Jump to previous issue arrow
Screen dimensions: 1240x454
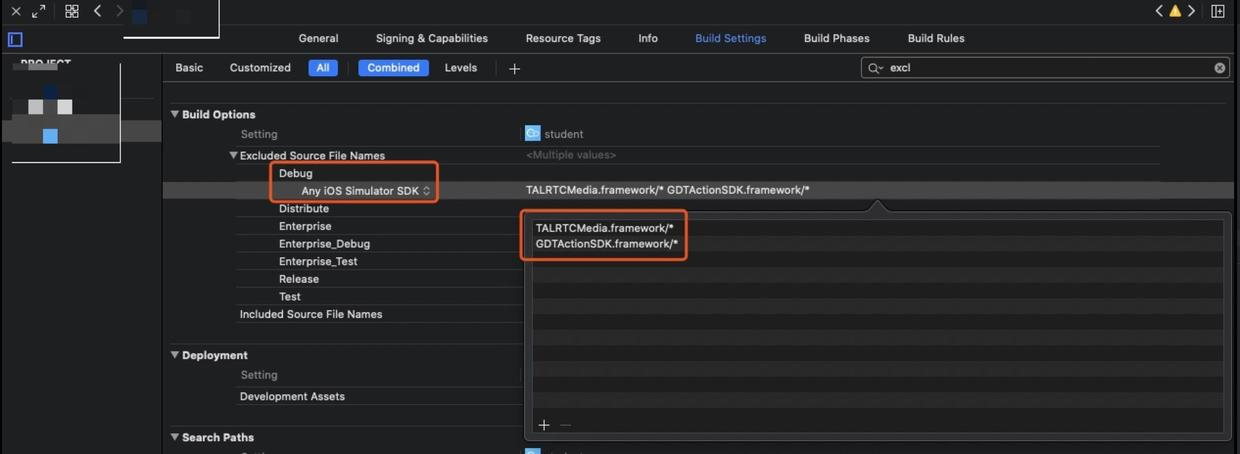coord(1159,11)
